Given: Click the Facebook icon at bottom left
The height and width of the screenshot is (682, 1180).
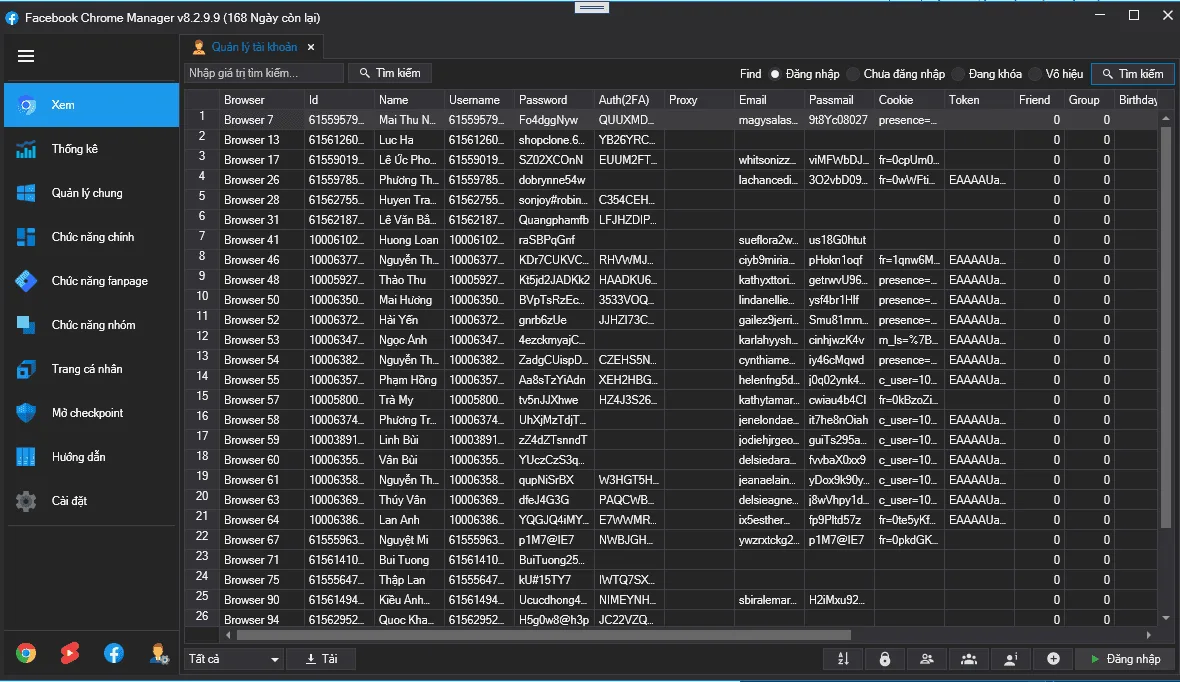Looking at the screenshot, I should pos(114,653).
